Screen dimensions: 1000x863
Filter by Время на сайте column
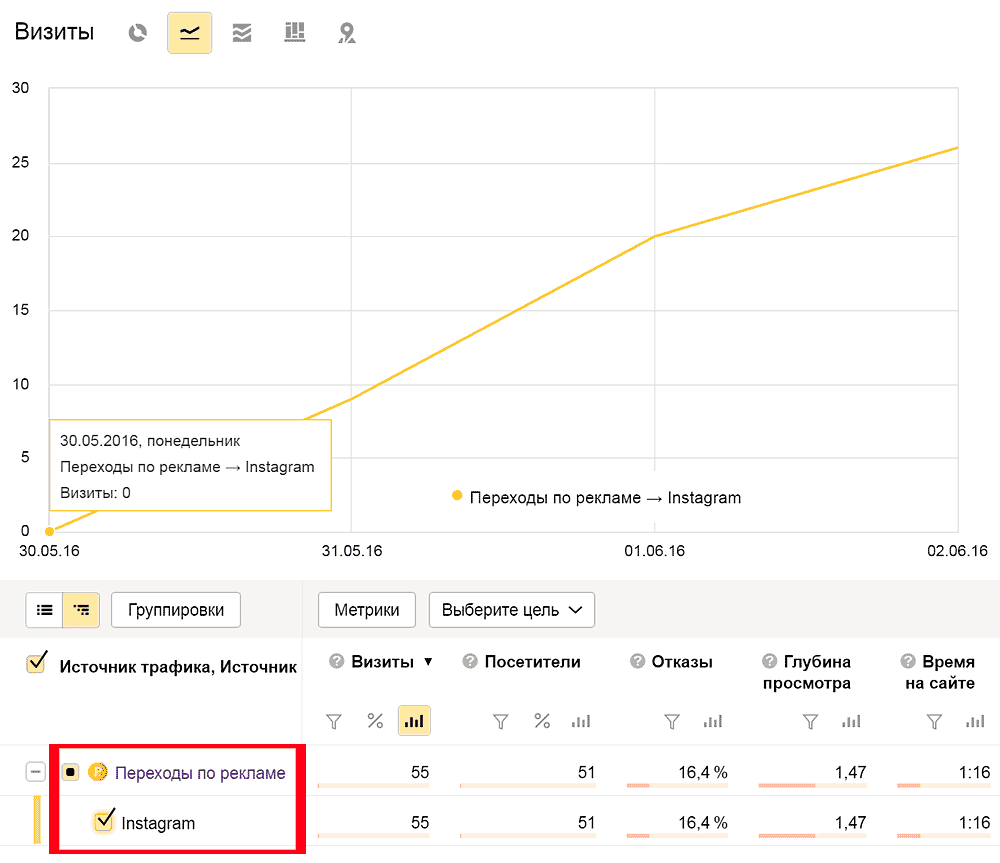coord(934,721)
